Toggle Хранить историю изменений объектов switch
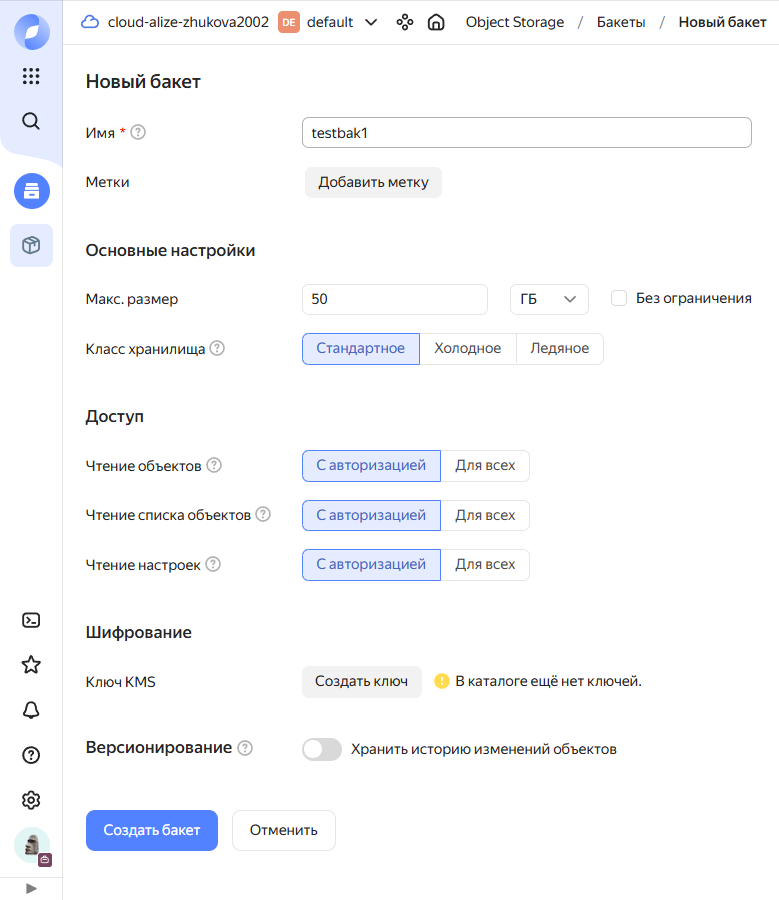 click(322, 749)
